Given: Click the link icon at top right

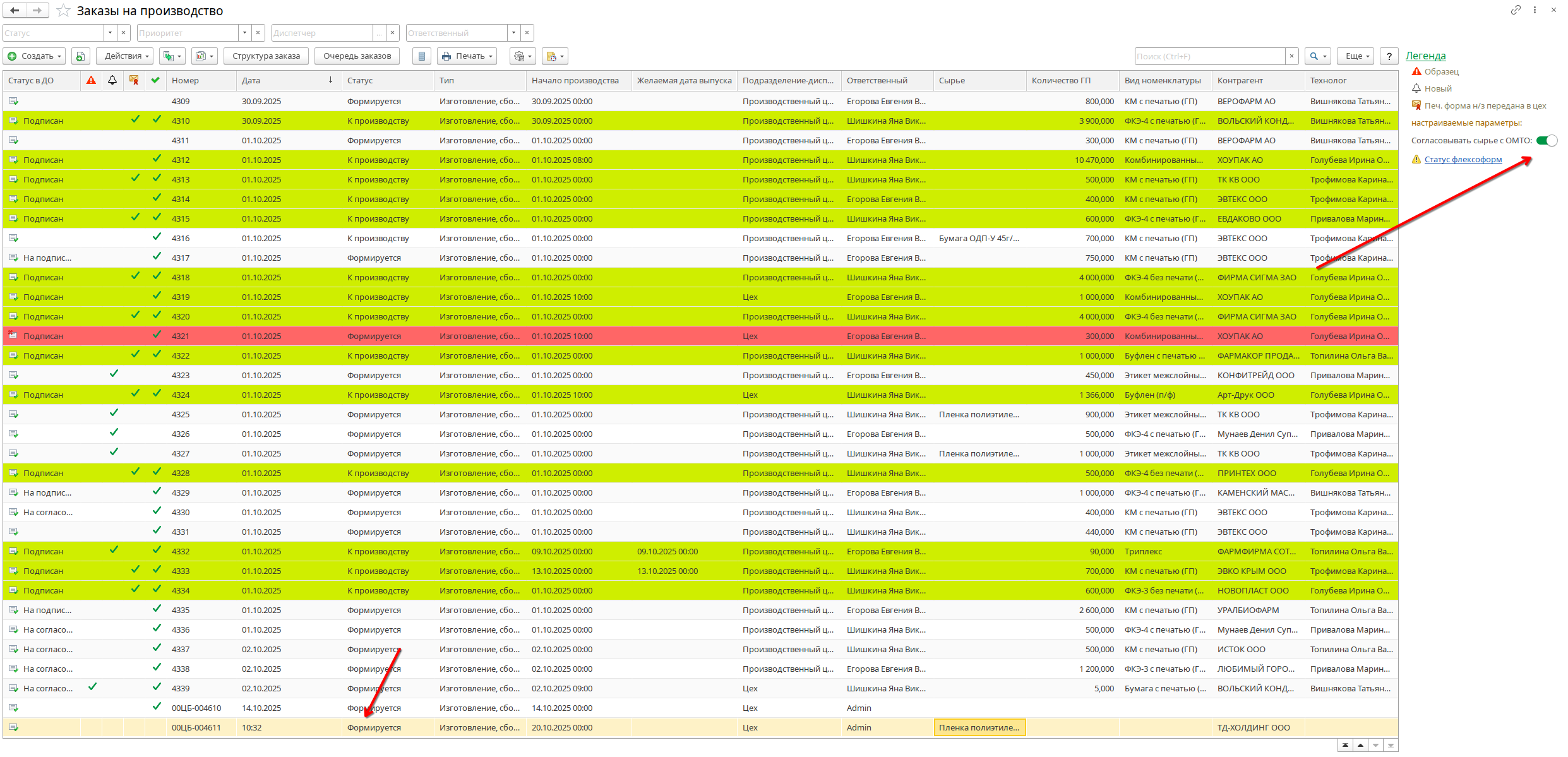Looking at the screenshot, I should click(1516, 10).
